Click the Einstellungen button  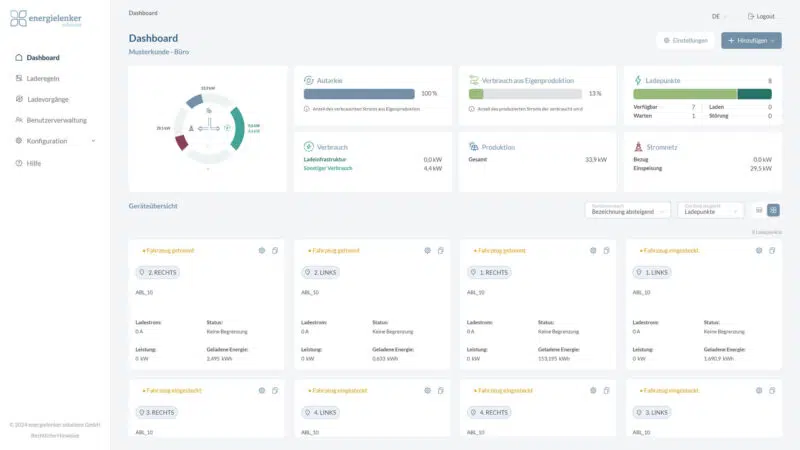click(x=686, y=41)
